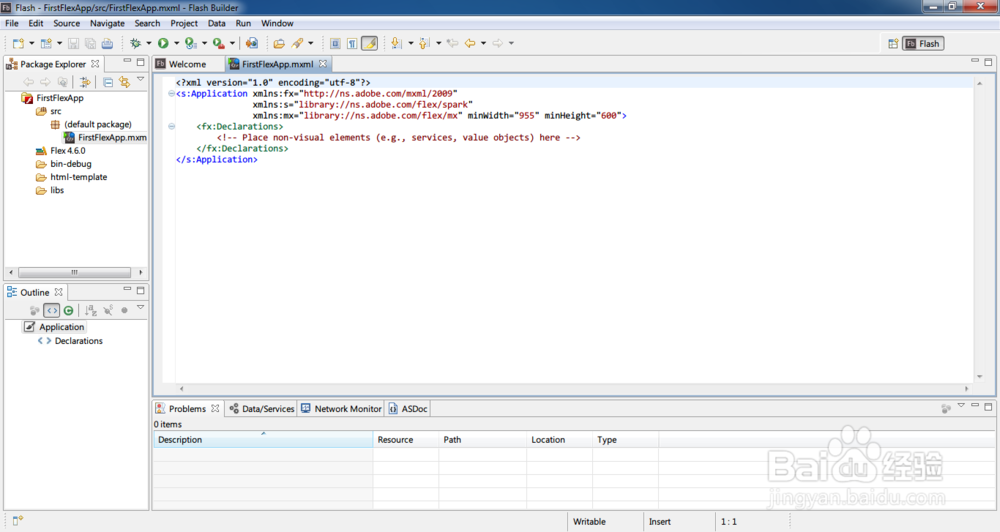
Task: Open the File menu
Action: coord(12,24)
